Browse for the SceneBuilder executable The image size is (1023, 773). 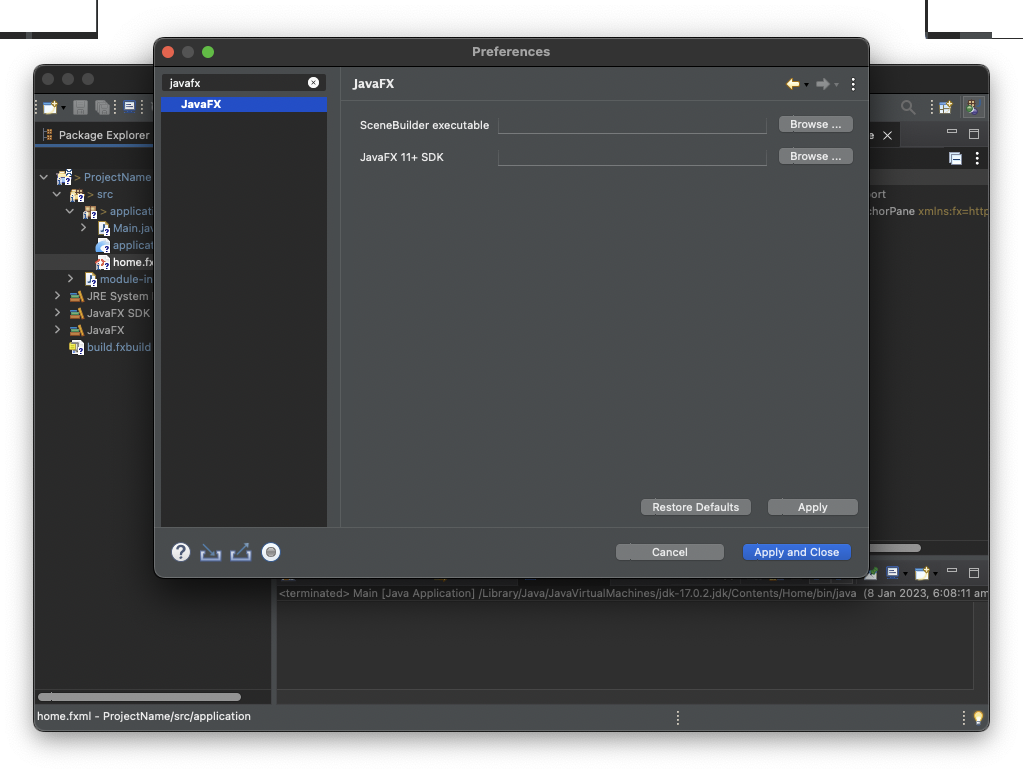[x=816, y=124]
